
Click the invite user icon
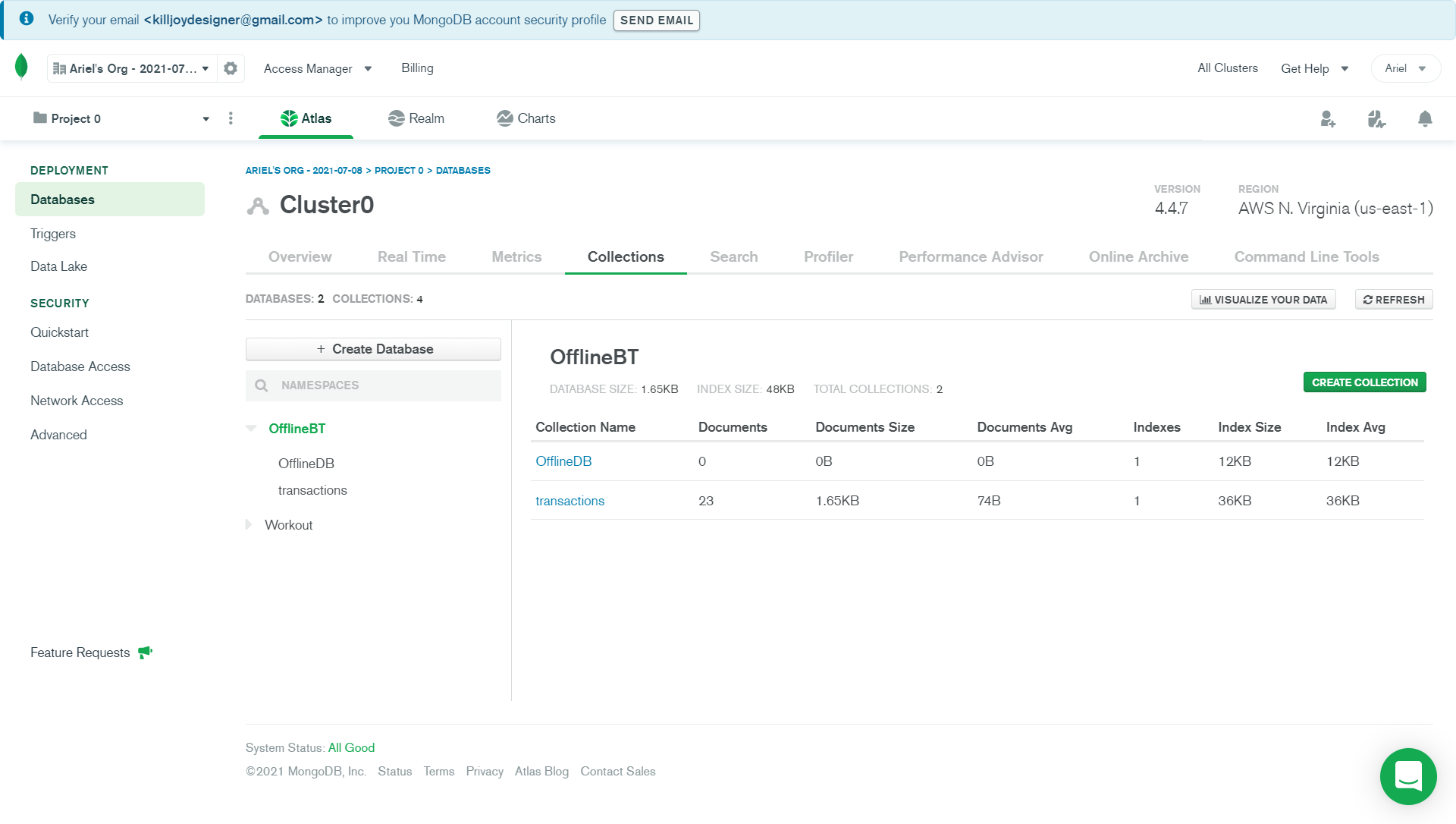pyautogui.click(x=1327, y=119)
